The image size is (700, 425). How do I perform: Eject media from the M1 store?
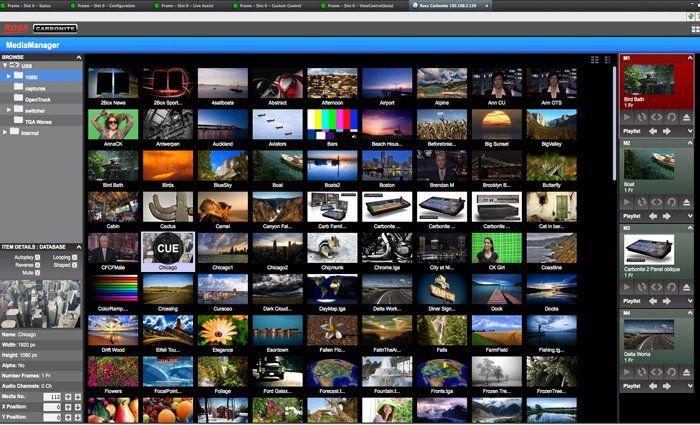(686, 117)
